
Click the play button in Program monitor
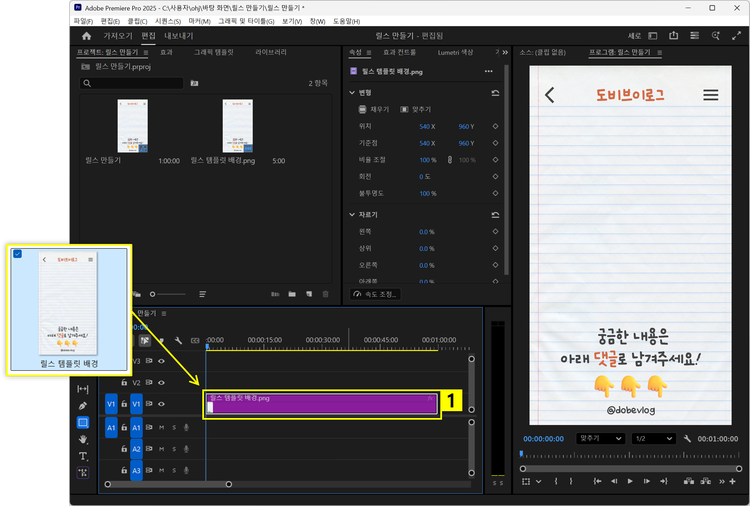[630, 481]
